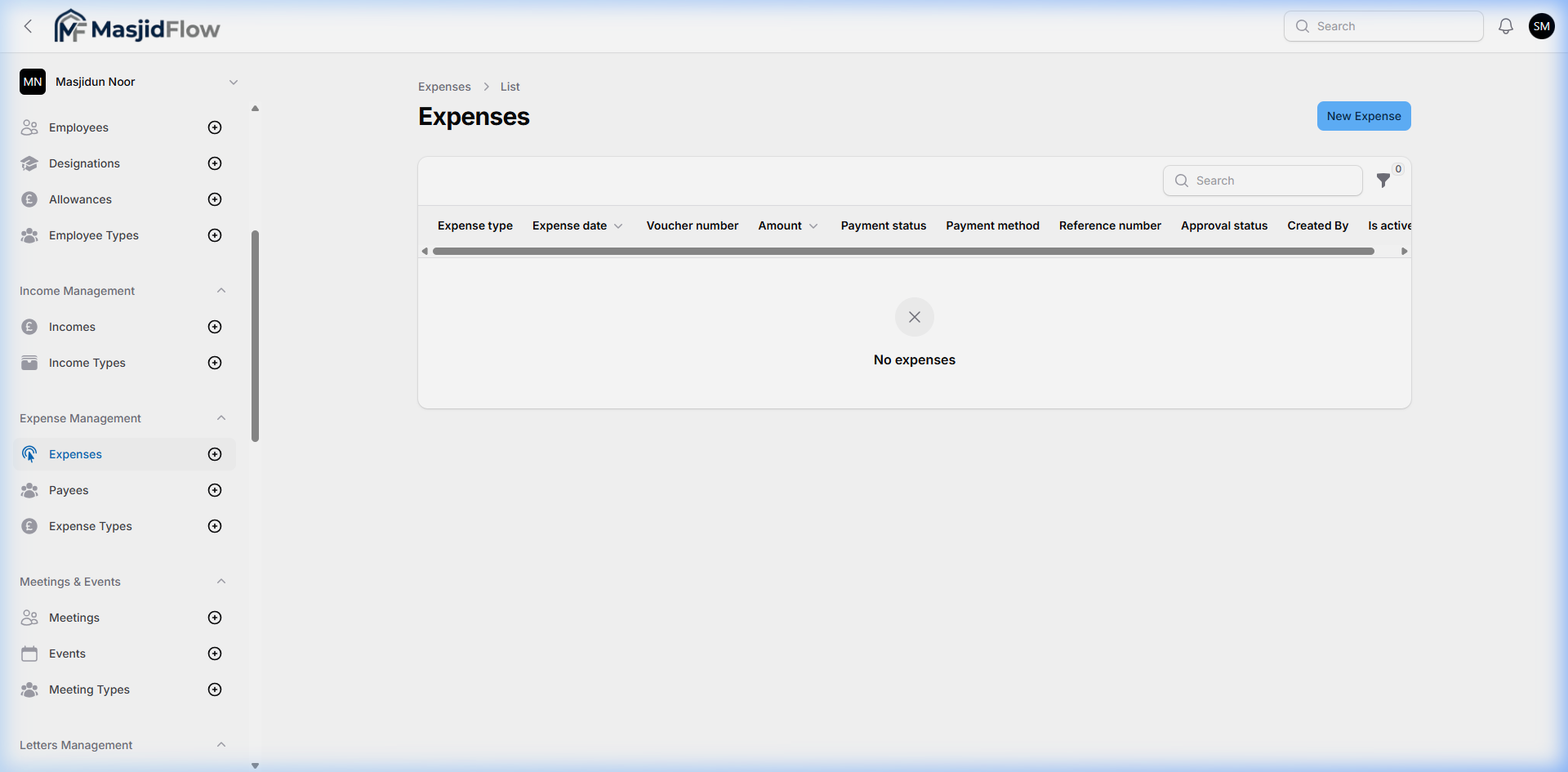1568x772 pixels.
Task: Click the Allowances currency icon
Action: click(x=29, y=199)
